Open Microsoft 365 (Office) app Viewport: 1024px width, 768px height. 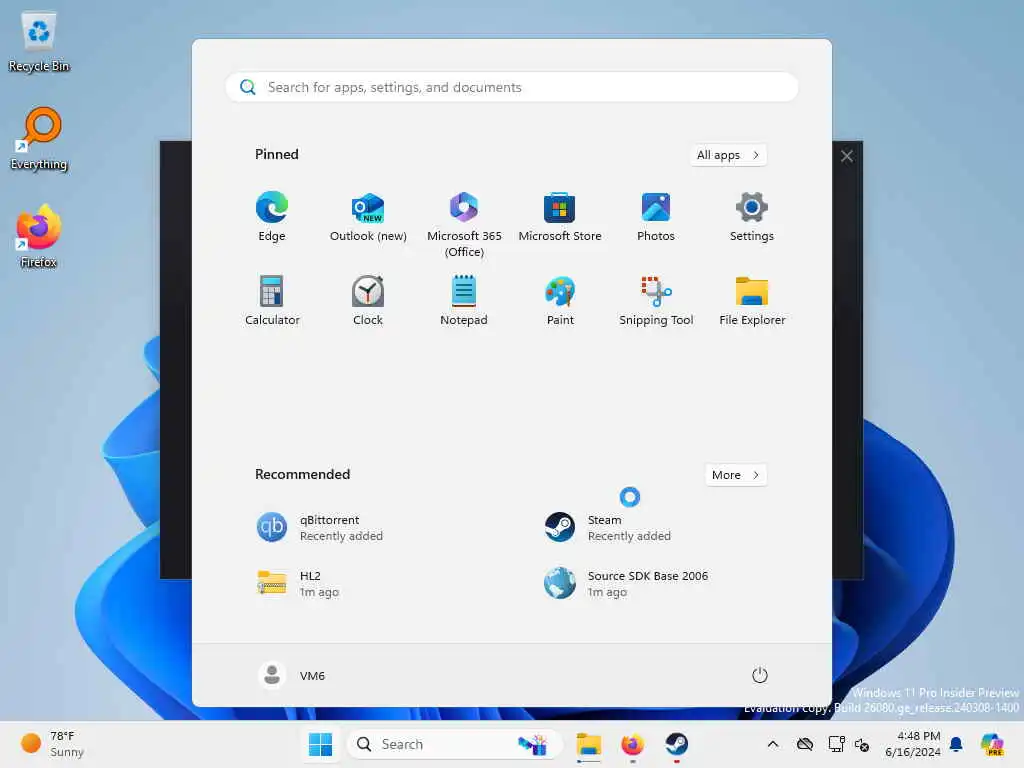464,225
